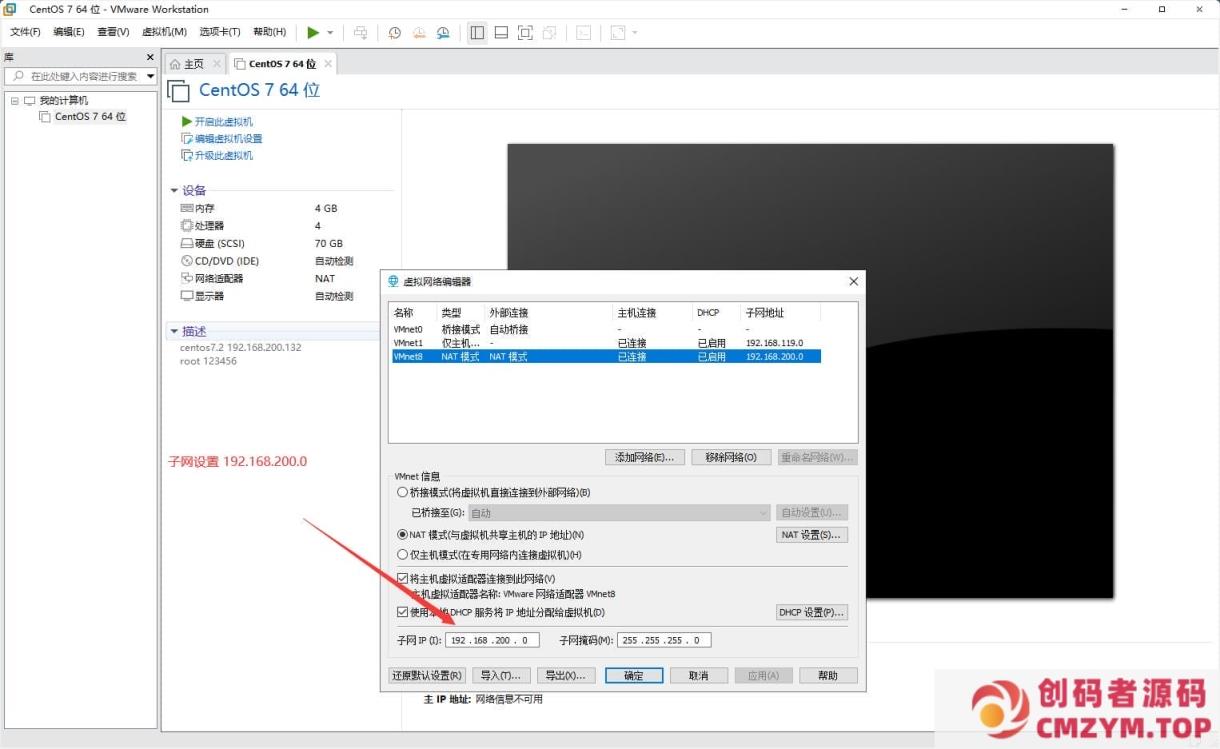Image resolution: width=1220 pixels, height=749 pixels.
Task: Select the VMnet0 row in network list
Action: coord(606,329)
